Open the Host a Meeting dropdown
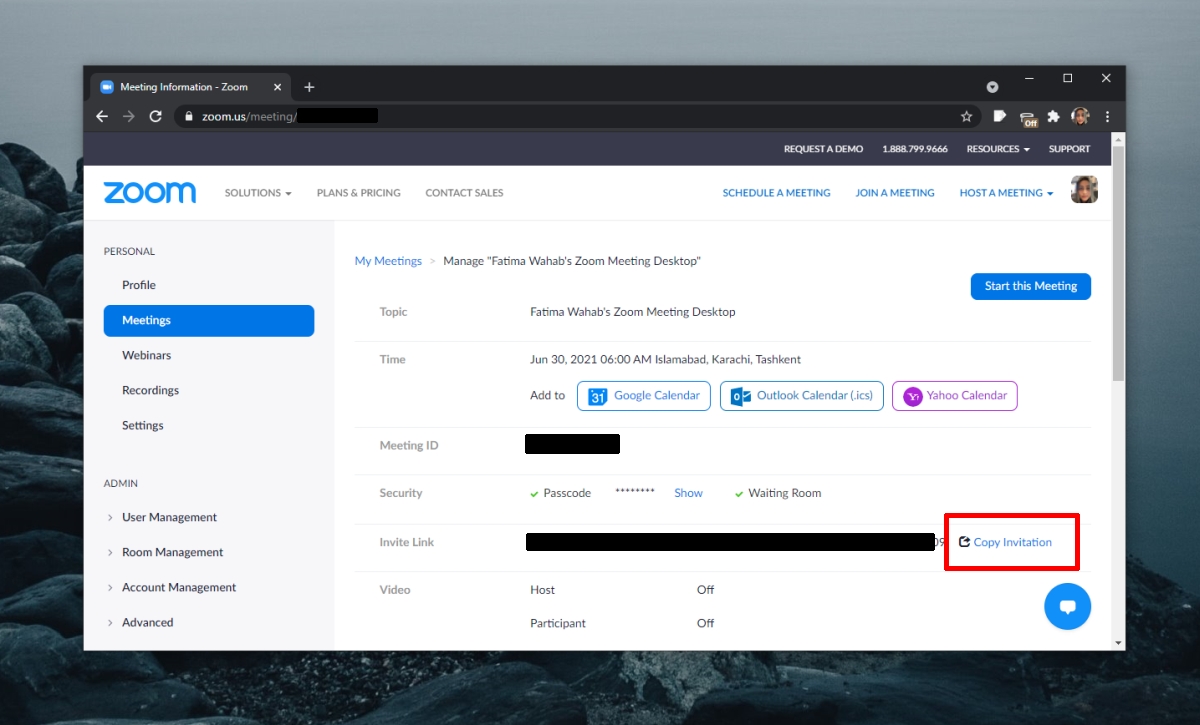 click(x=1006, y=193)
